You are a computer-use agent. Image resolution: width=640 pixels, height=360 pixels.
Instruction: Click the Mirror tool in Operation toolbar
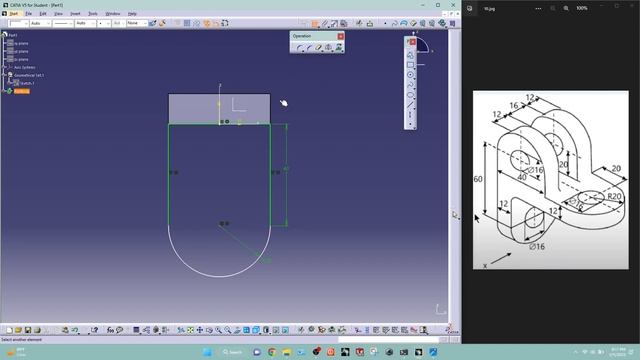tap(329, 48)
